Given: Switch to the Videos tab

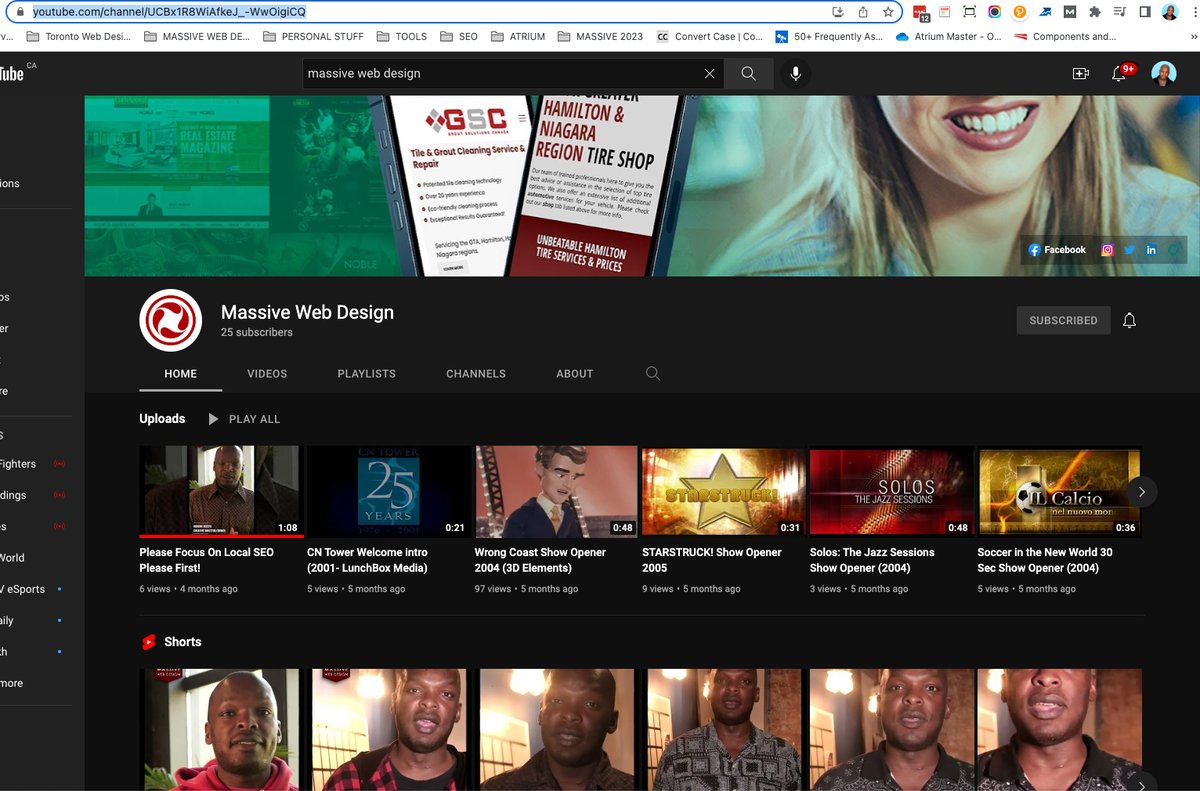Looking at the screenshot, I should 267,373.
